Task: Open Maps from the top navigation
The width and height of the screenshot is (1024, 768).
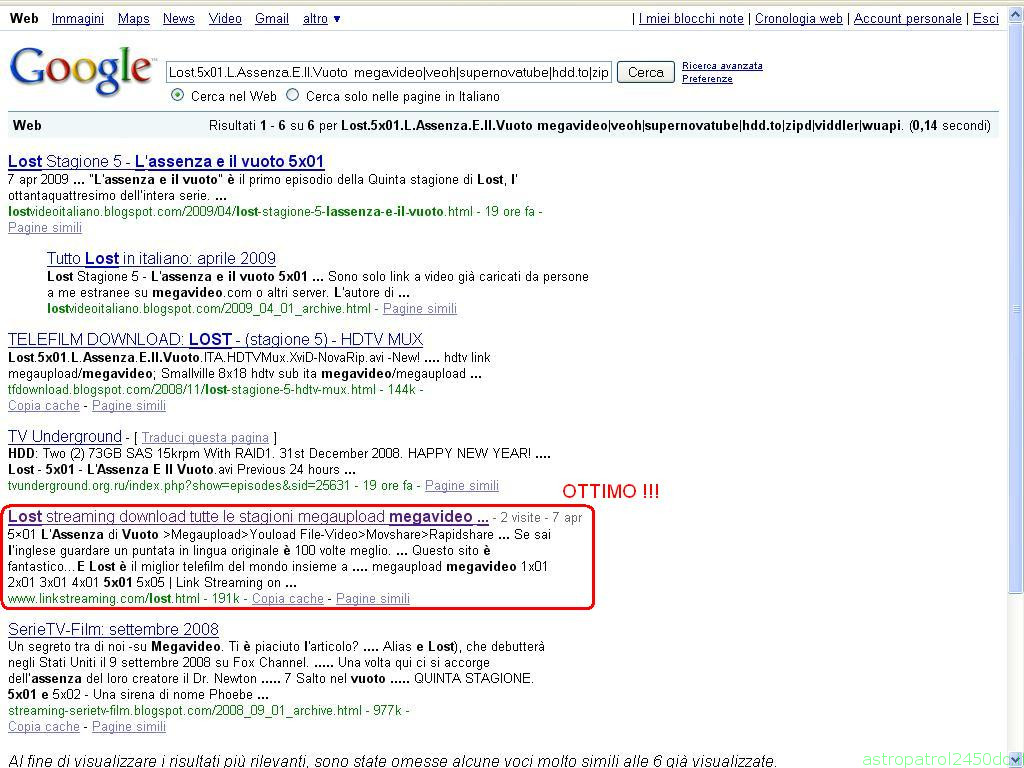Action: [134, 19]
